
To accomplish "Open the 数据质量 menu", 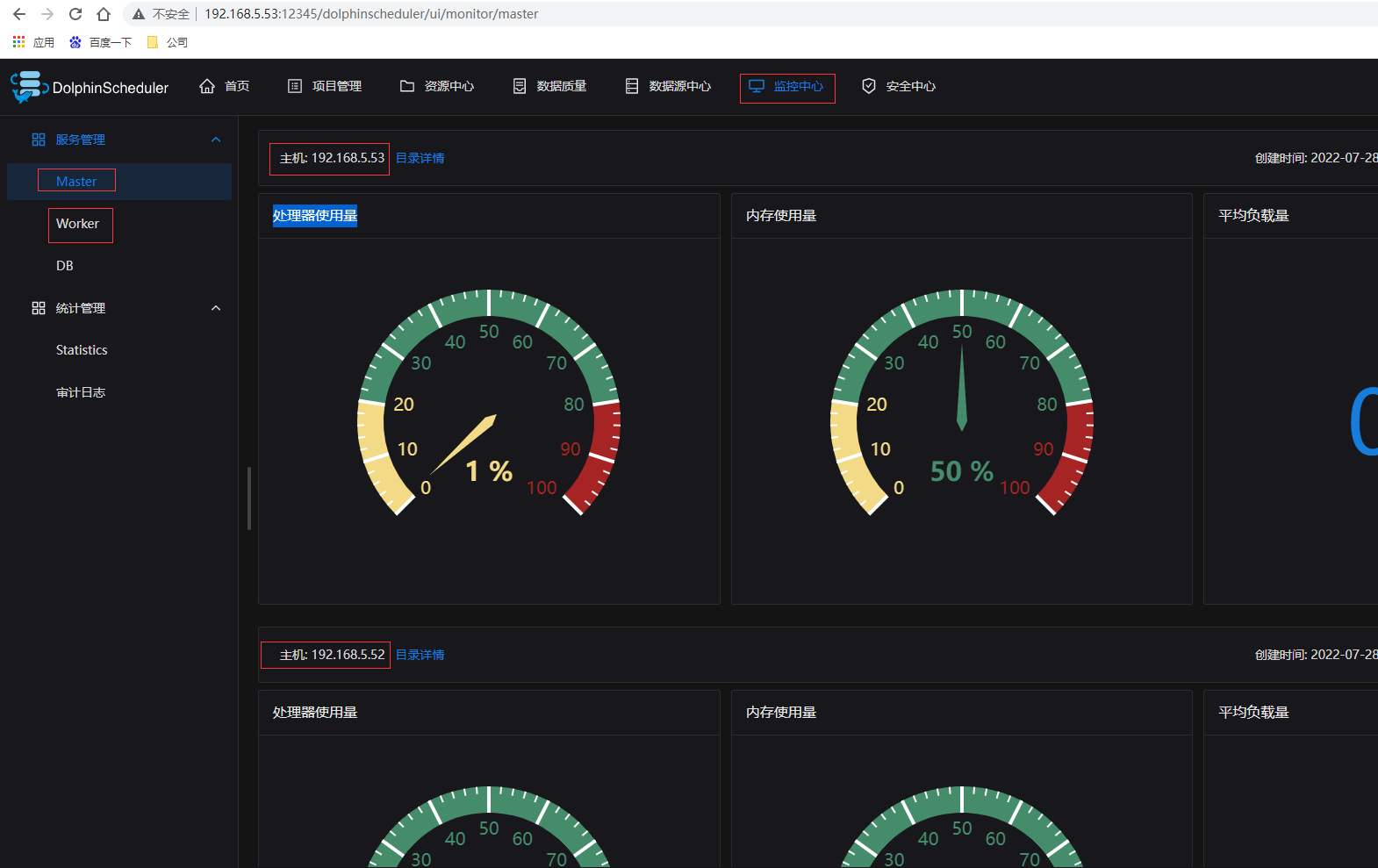I will coord(549,86).
